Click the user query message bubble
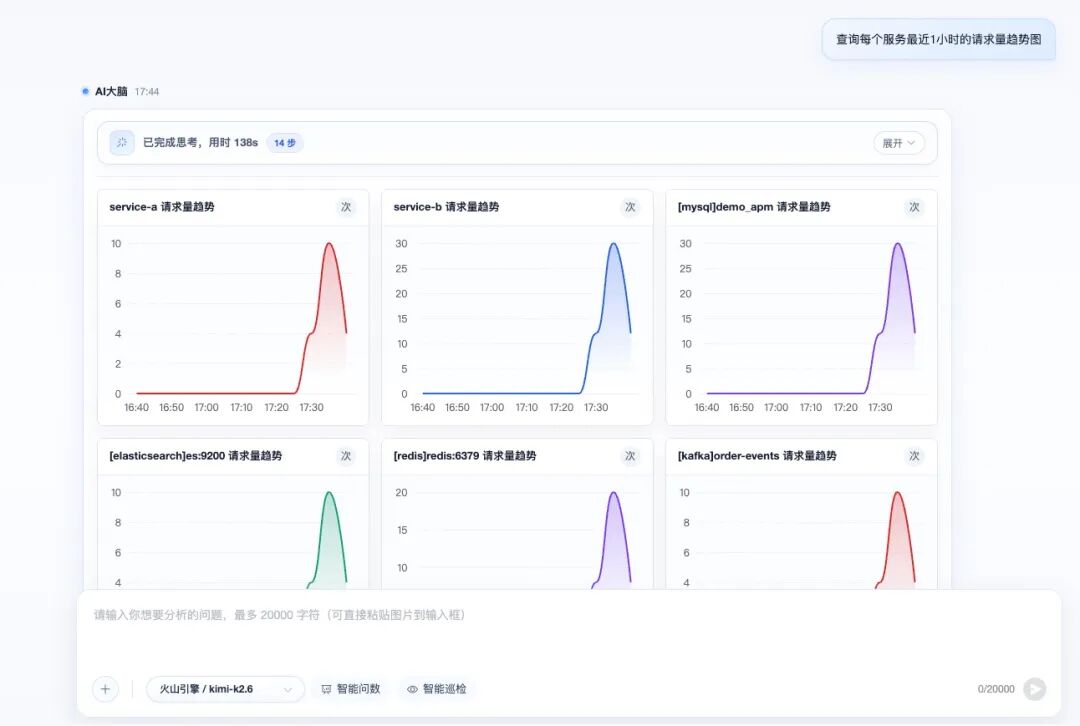Viewport: 1080px width, 726px height. tap(938, 39)
